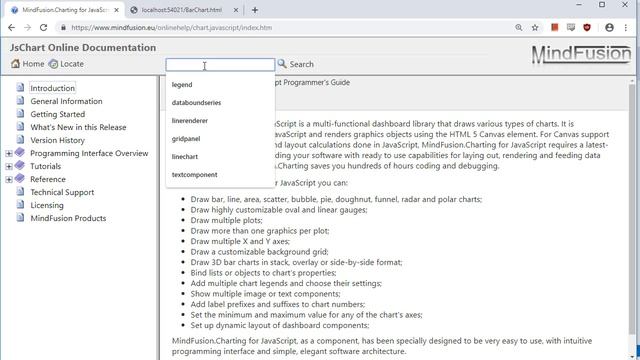Open the Version History topic
Image resolution: width=640 pixels, height=360 pixels.
57,140
